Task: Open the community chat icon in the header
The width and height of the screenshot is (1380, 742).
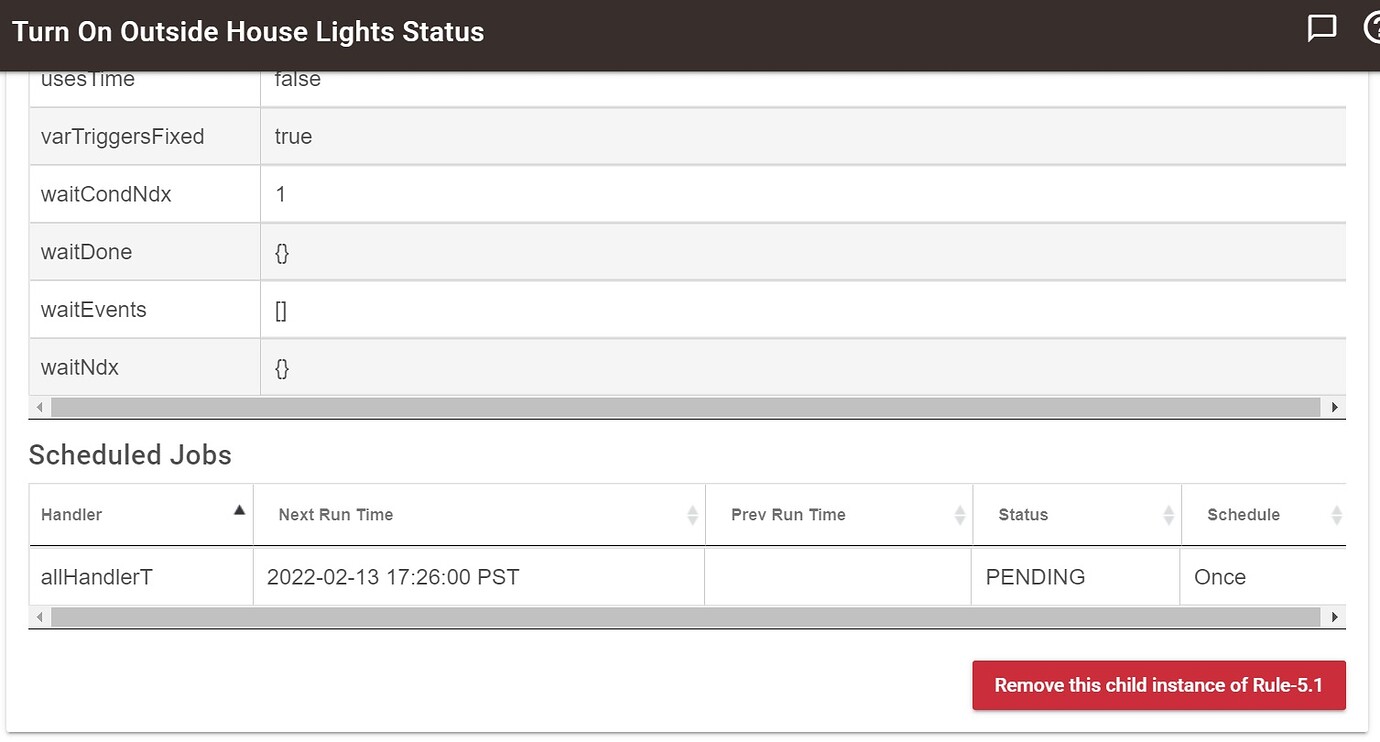Action: click(1322, 29)
